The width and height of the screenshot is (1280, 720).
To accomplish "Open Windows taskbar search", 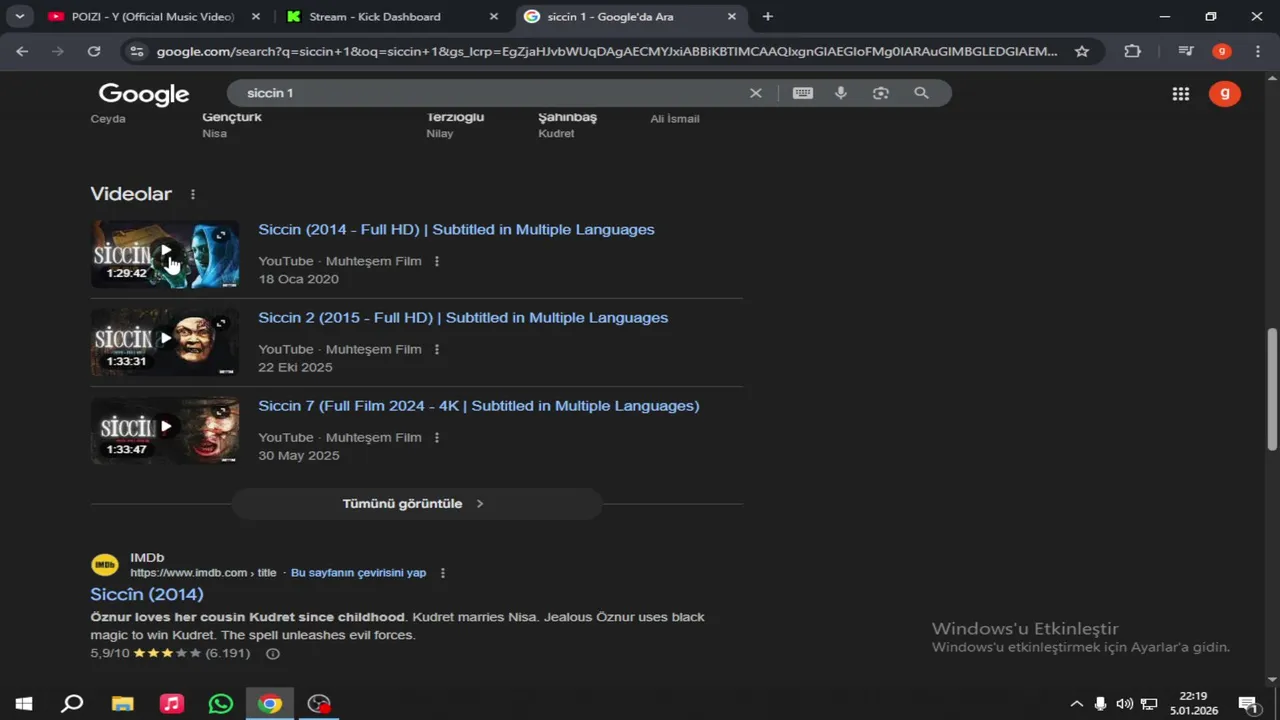I will coord(72,704).
